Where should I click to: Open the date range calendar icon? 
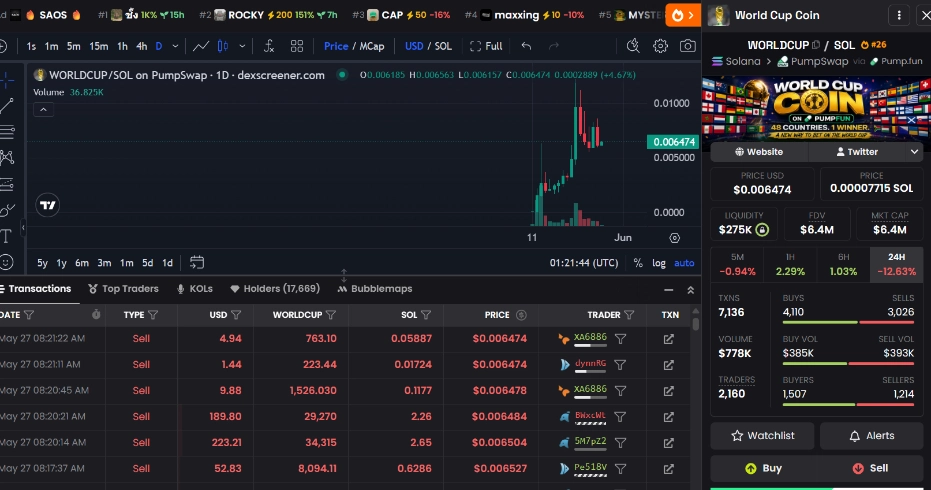197,262
